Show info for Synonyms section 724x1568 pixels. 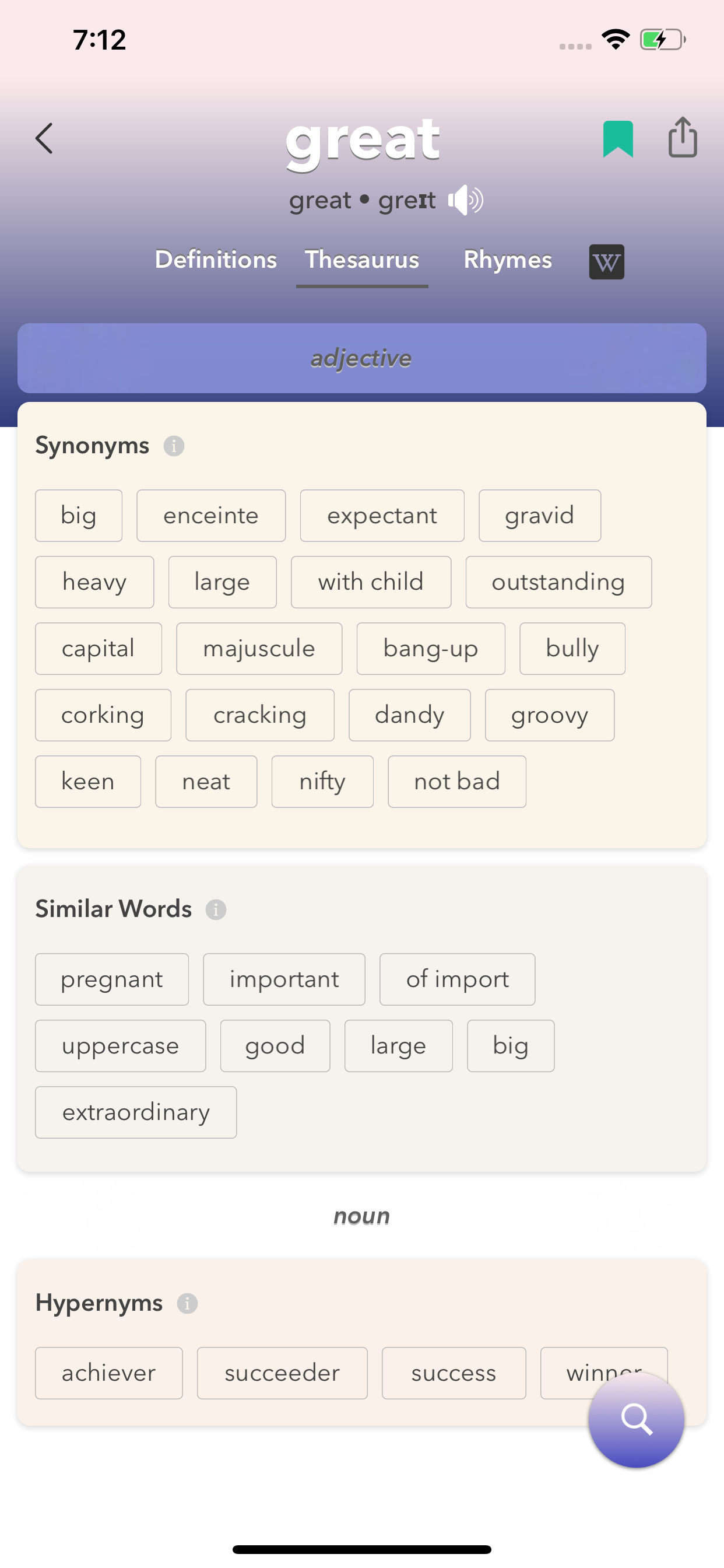(174, 446)
